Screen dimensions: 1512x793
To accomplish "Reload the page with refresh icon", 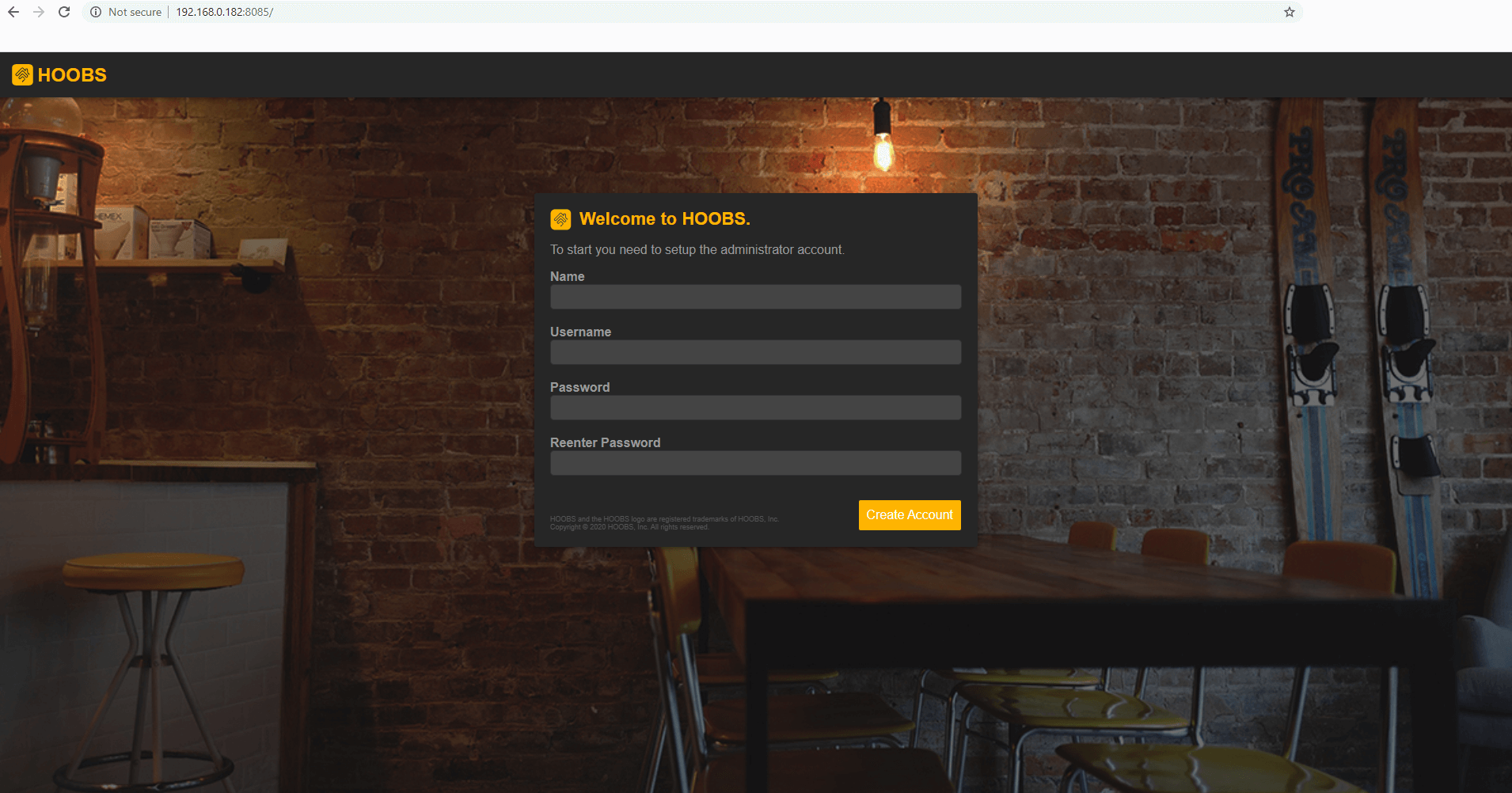I will point(64,12).
